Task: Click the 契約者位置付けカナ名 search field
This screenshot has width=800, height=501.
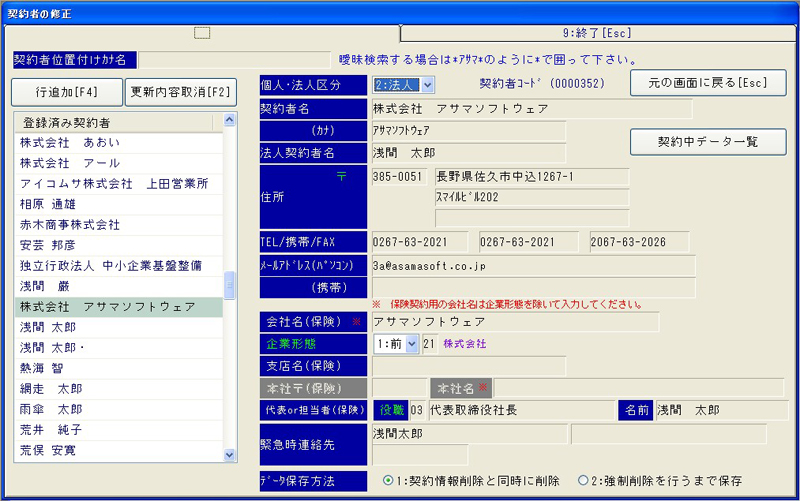Action: click(233, 60)
